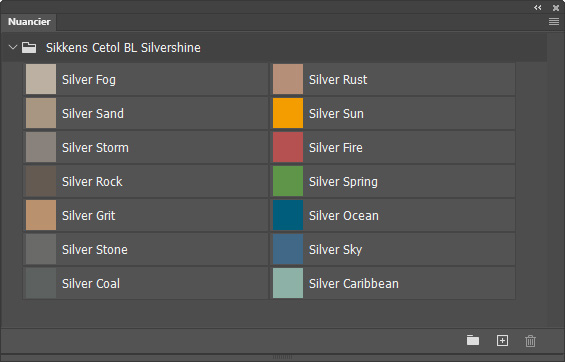Click the "Silver Sand" label

93,113
